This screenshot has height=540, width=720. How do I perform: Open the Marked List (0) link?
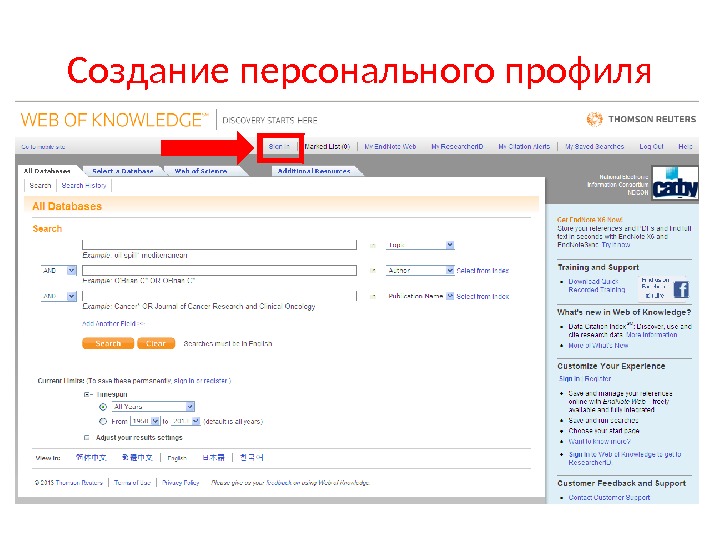click(327, 146)
